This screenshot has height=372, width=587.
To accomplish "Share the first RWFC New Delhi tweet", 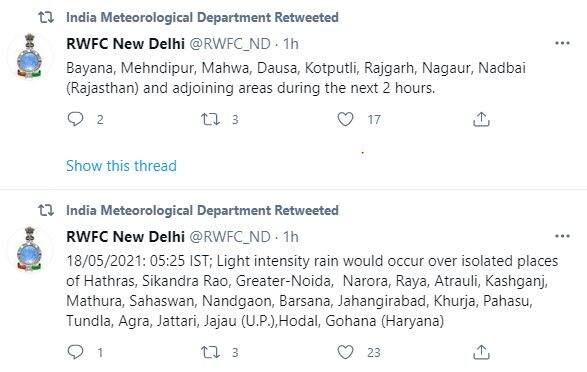I will point(481,119).
